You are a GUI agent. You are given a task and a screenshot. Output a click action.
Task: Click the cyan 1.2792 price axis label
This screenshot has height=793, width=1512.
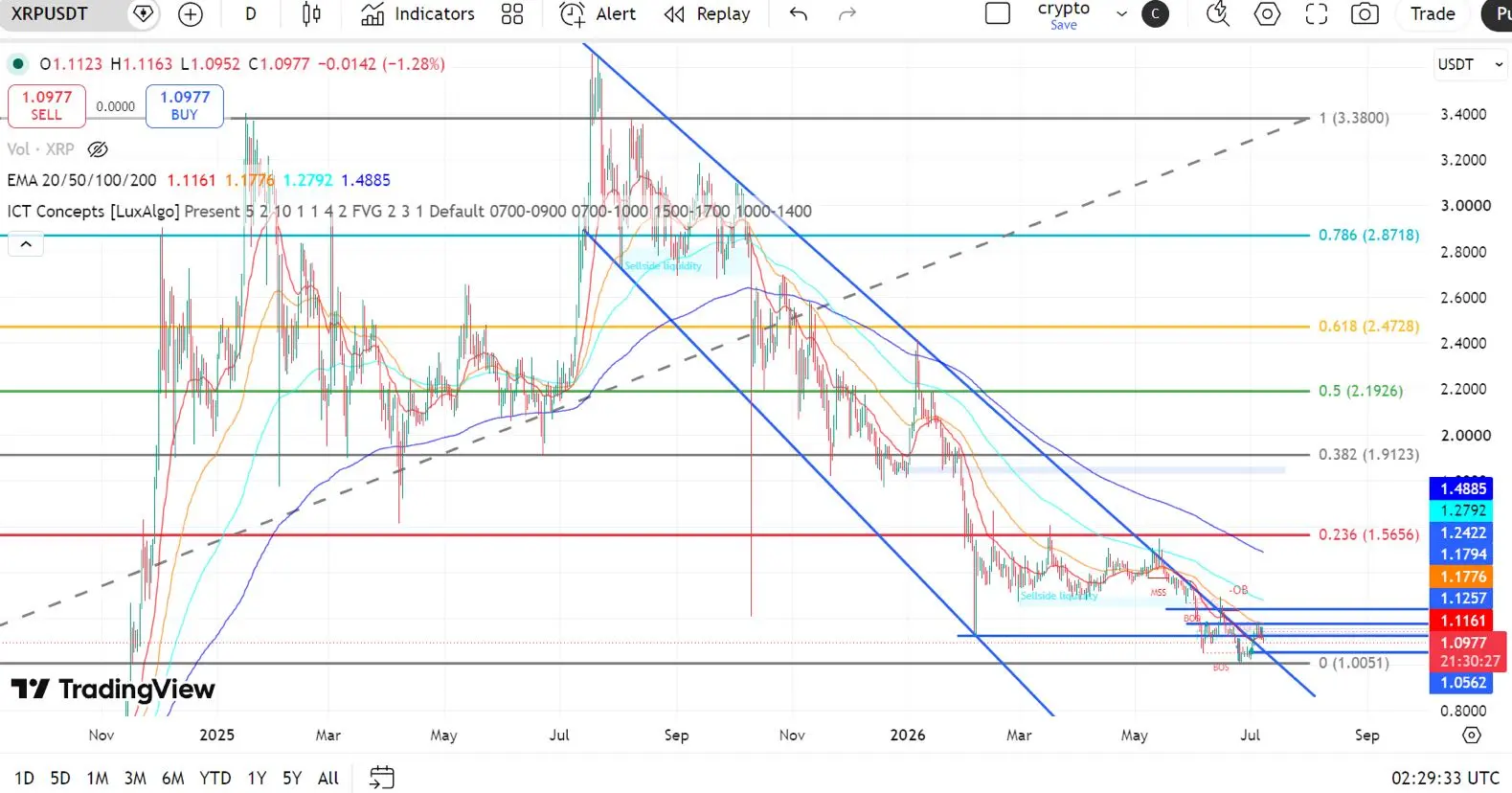point(1463,510)
